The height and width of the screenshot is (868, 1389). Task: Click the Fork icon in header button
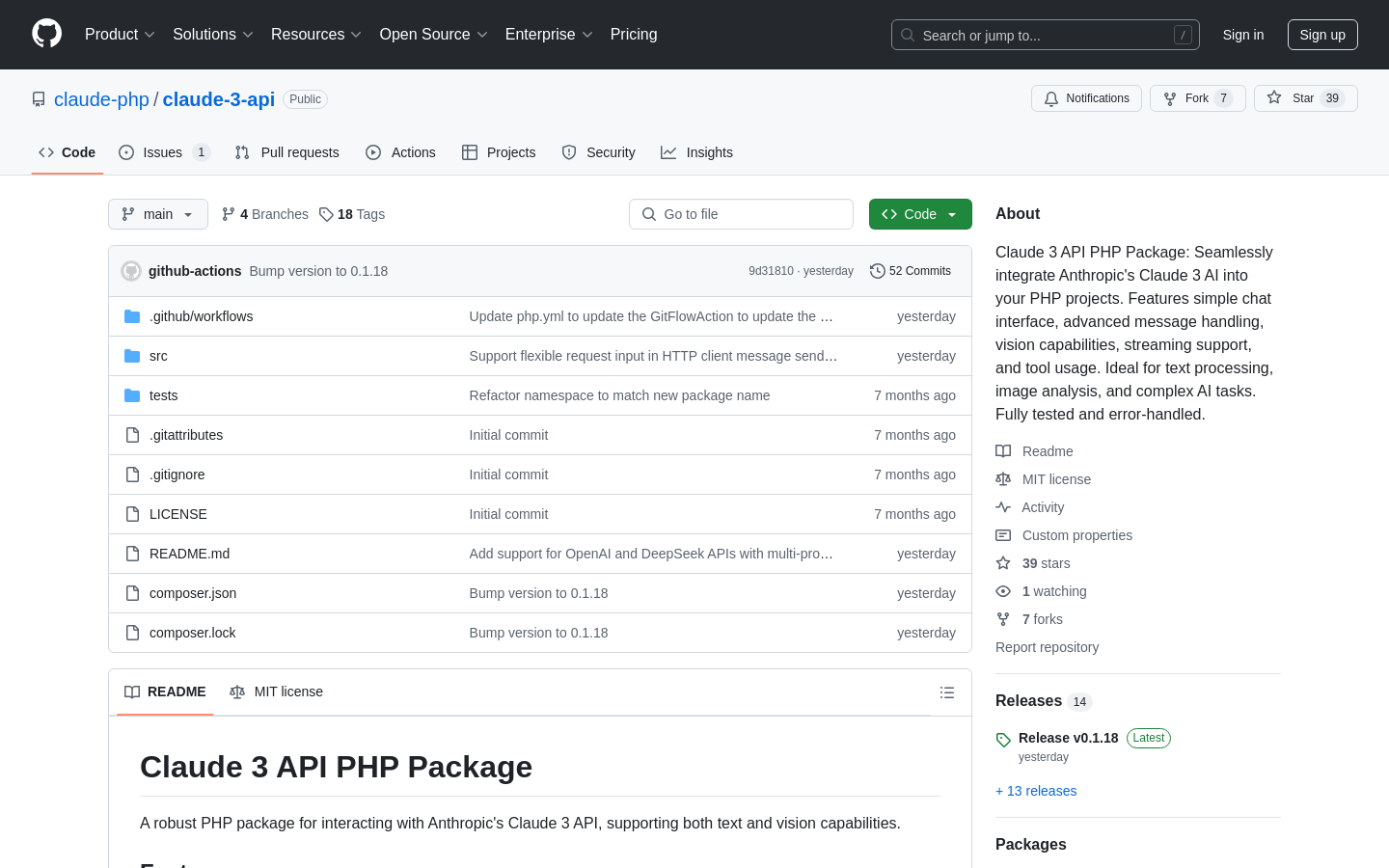(x=1170, y=98)
